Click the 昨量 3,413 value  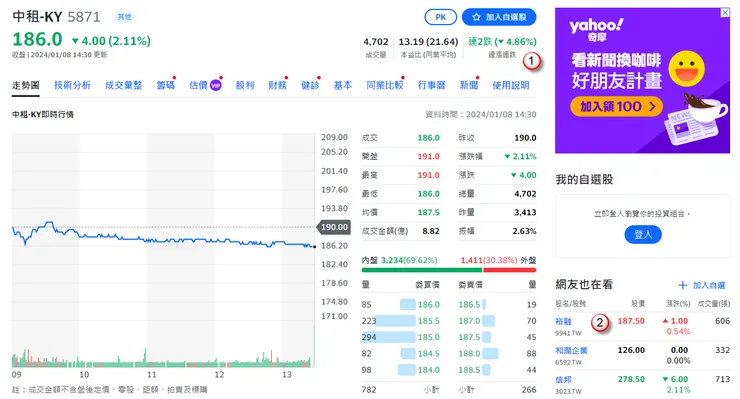[x=525, y=212]
